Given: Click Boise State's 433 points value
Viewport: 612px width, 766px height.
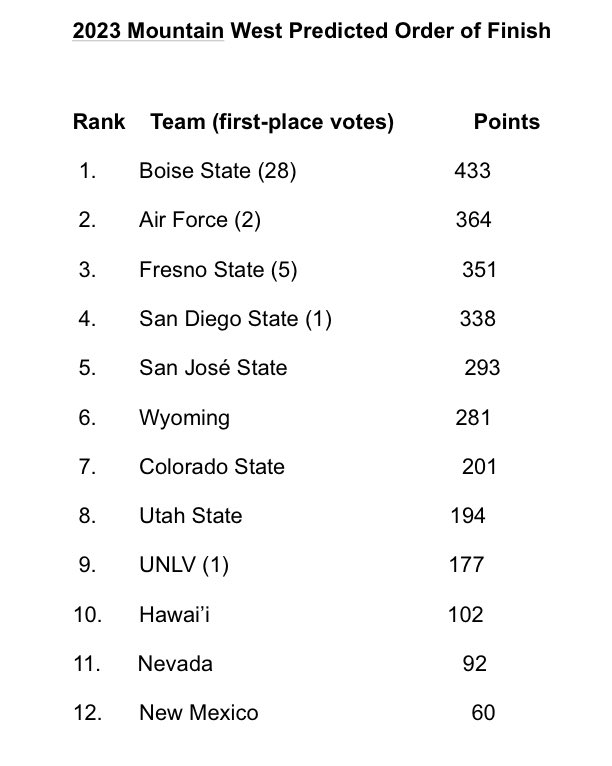Looking at the screenshot, I should click(472, 171).
